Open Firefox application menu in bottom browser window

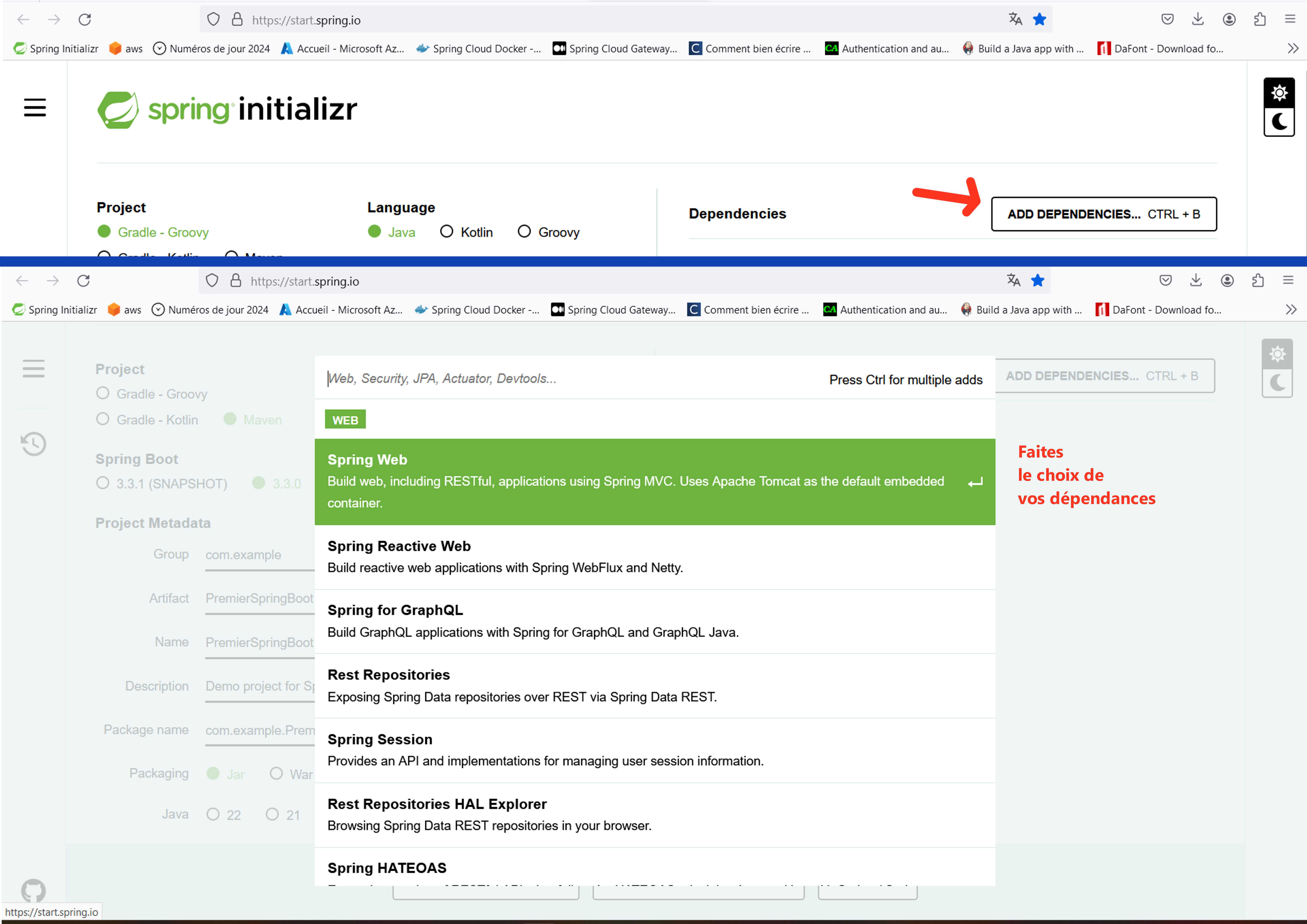tap(1288, 280)
